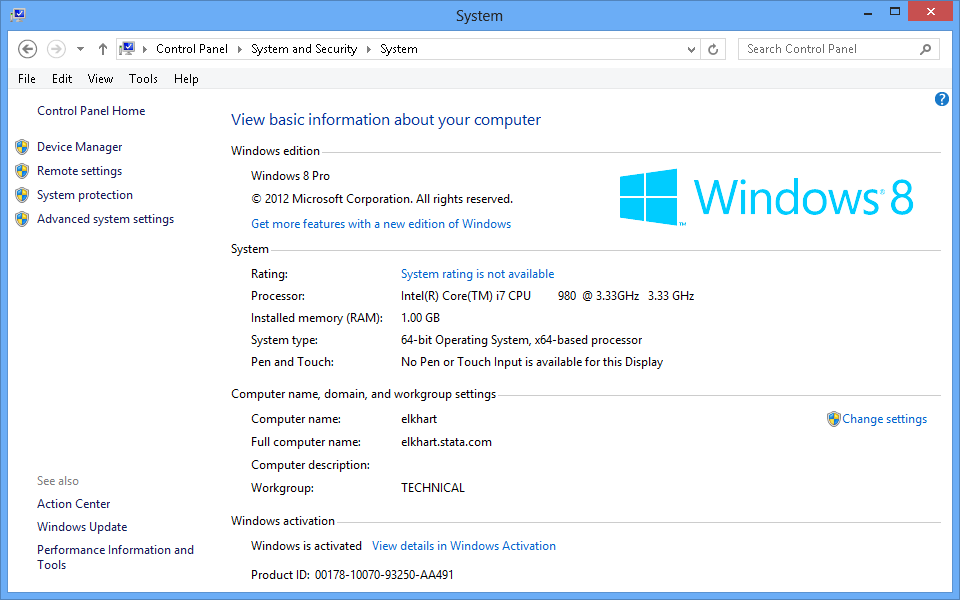Screen dimensions: 960x600
Task: Open the Tools menu
Action: point(143,79)
